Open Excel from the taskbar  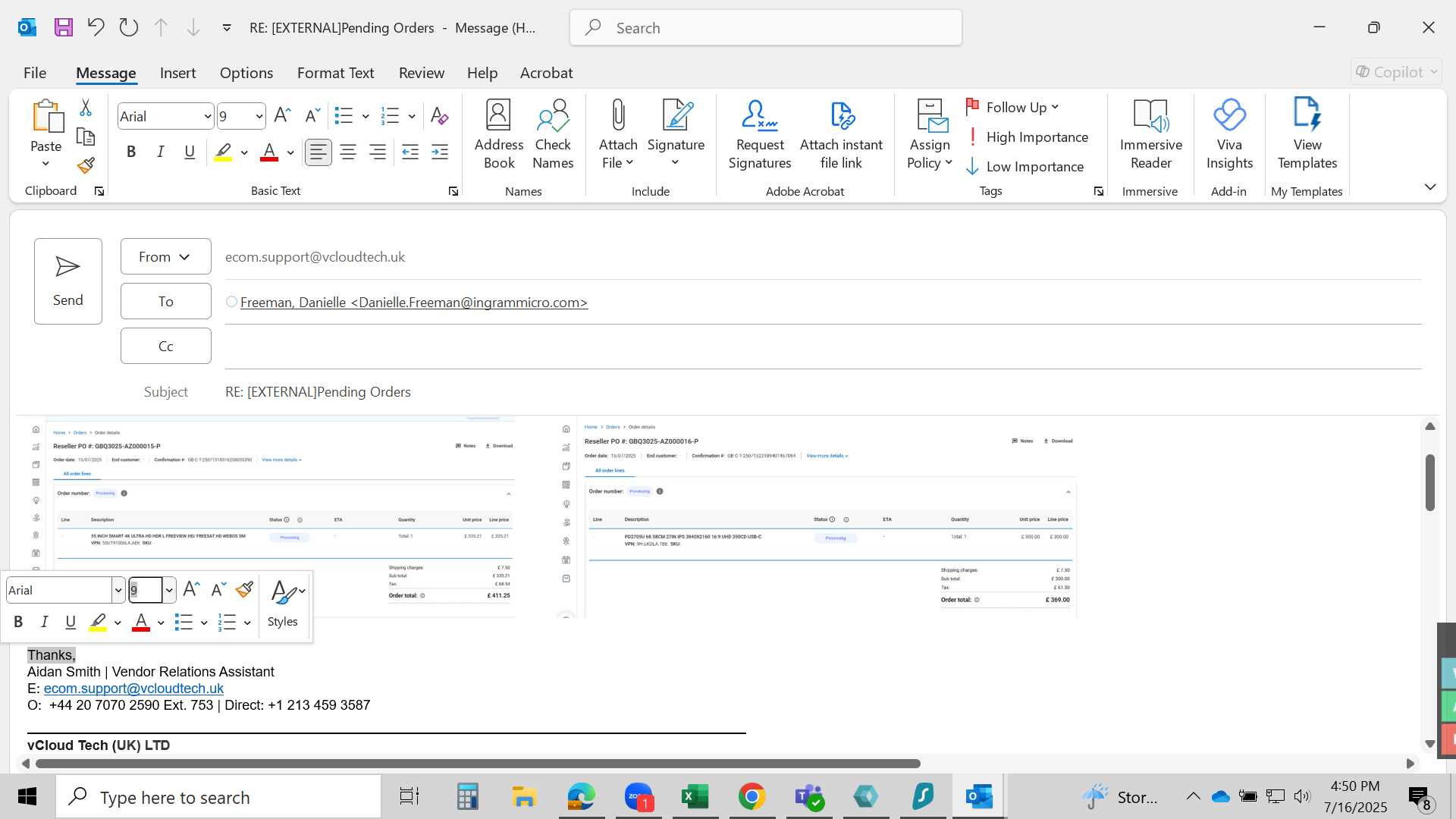[695, 797]
